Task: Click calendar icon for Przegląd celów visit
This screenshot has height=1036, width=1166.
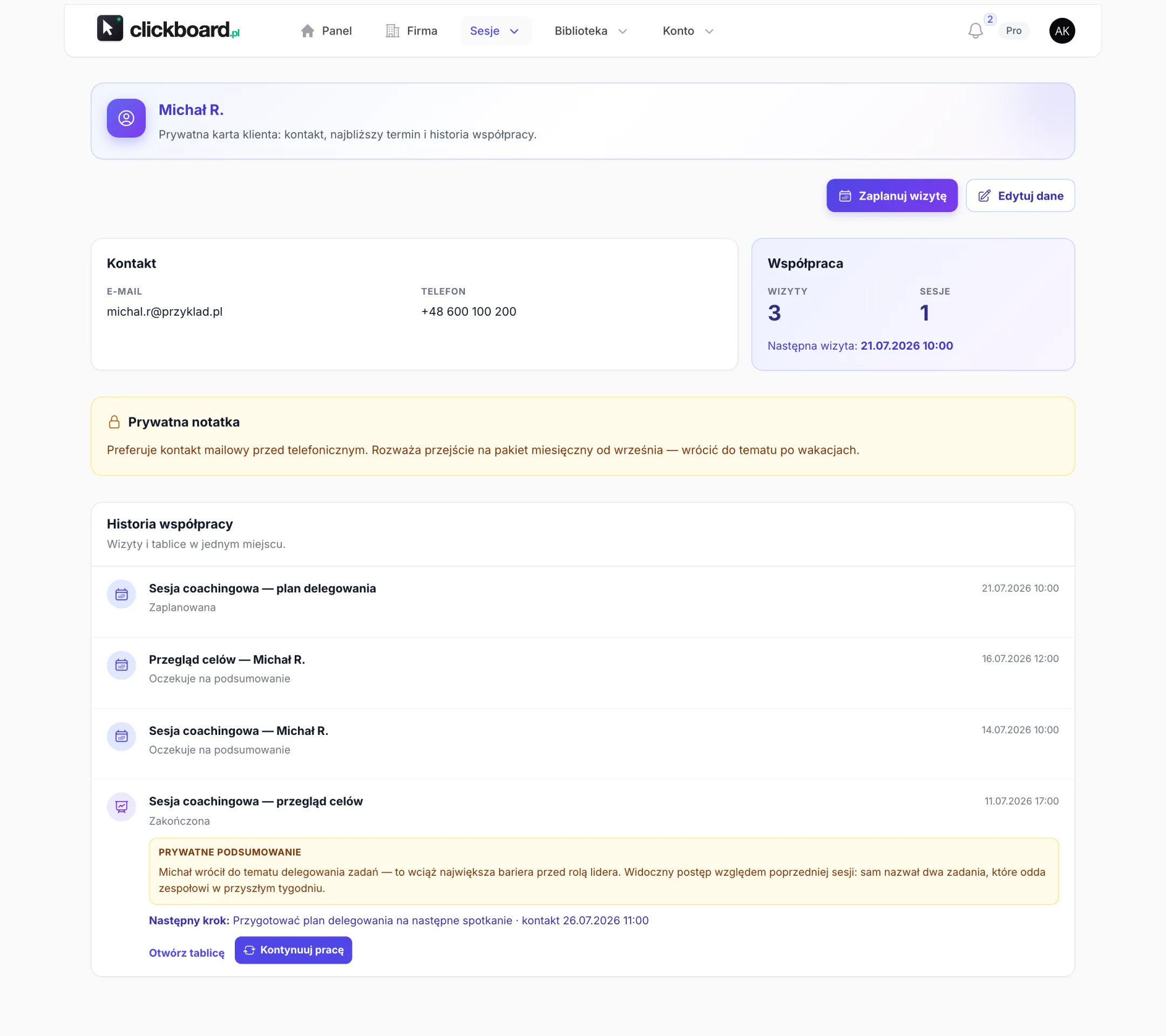Action: coord(121,665)
